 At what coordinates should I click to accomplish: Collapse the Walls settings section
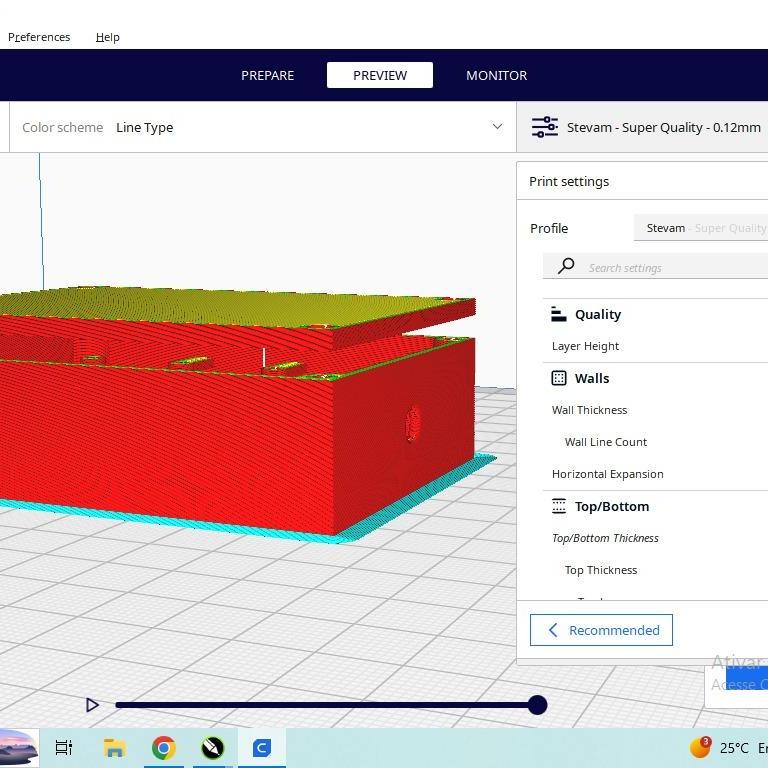click(x=591, y=378)
